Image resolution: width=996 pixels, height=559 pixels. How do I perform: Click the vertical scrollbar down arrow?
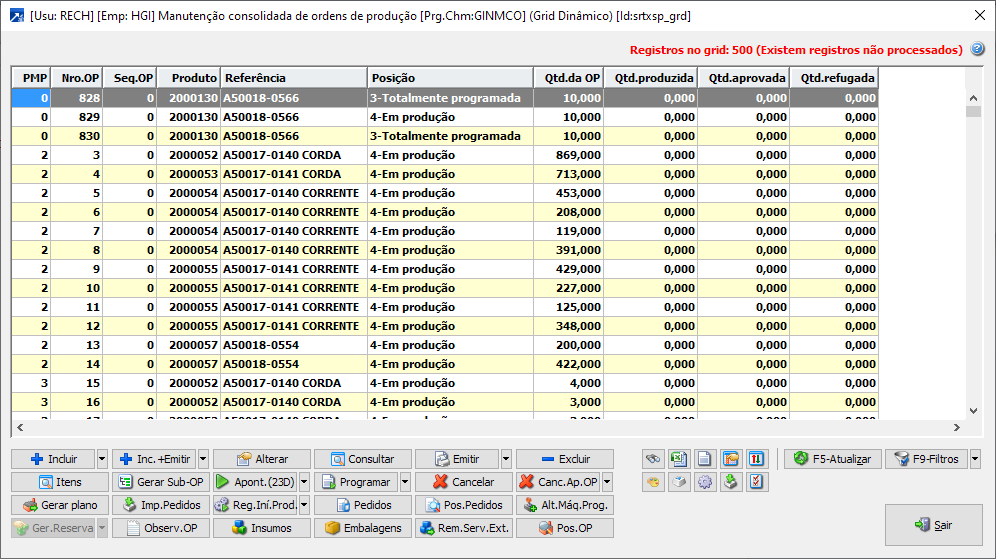(x=974, y=410)
